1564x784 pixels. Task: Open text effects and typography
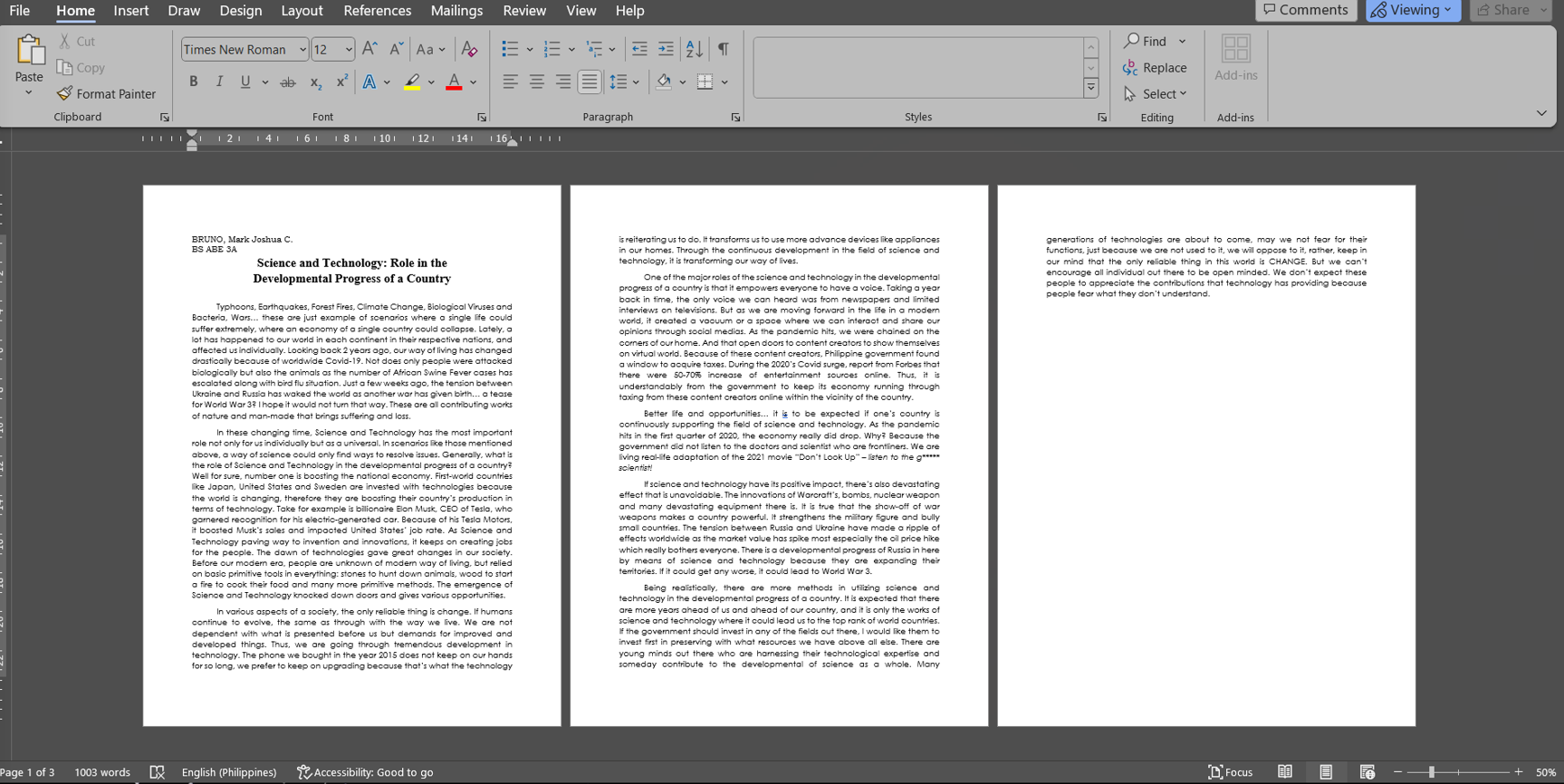(369, 82)
